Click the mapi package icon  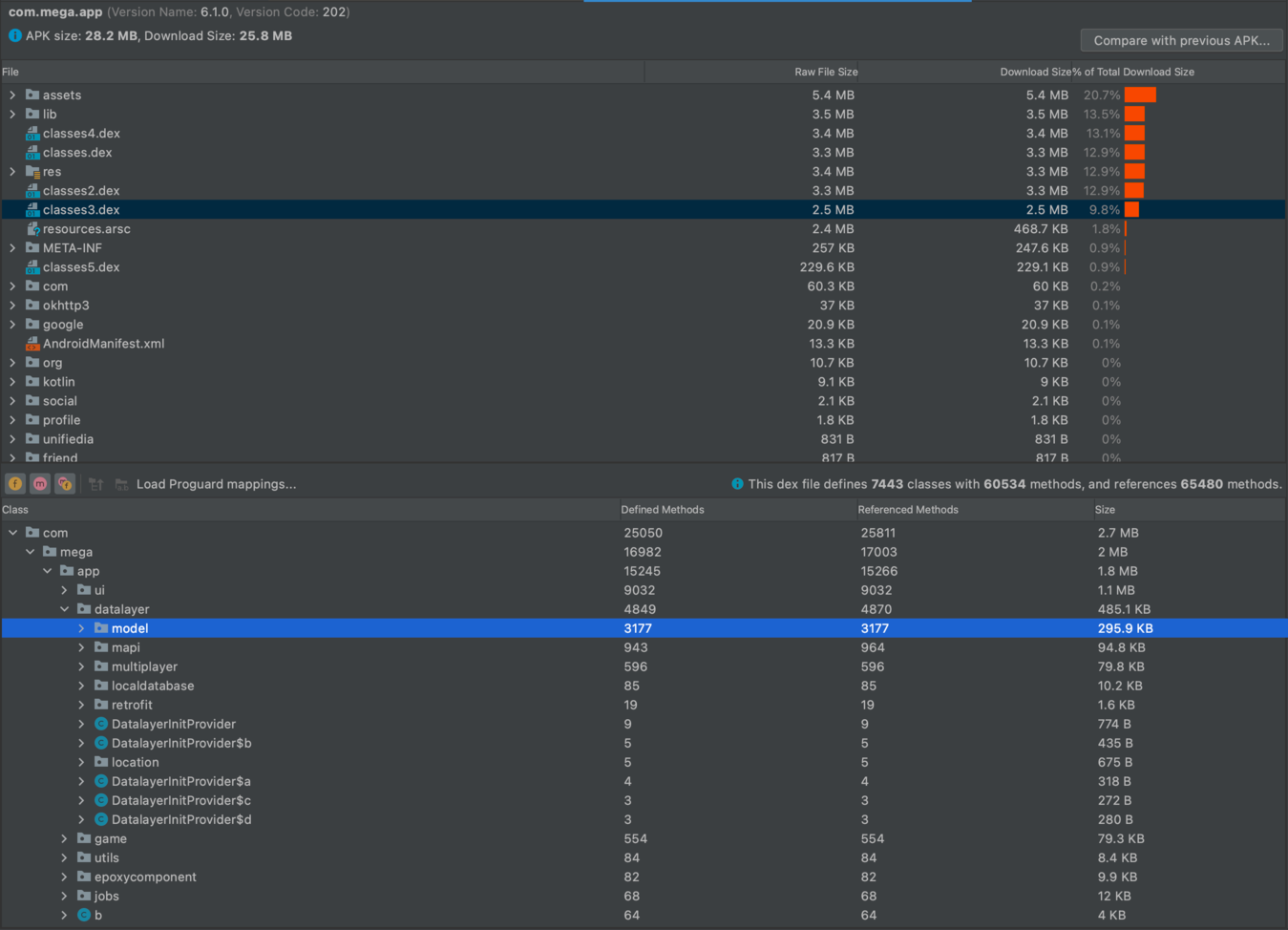tap(101, 647)
